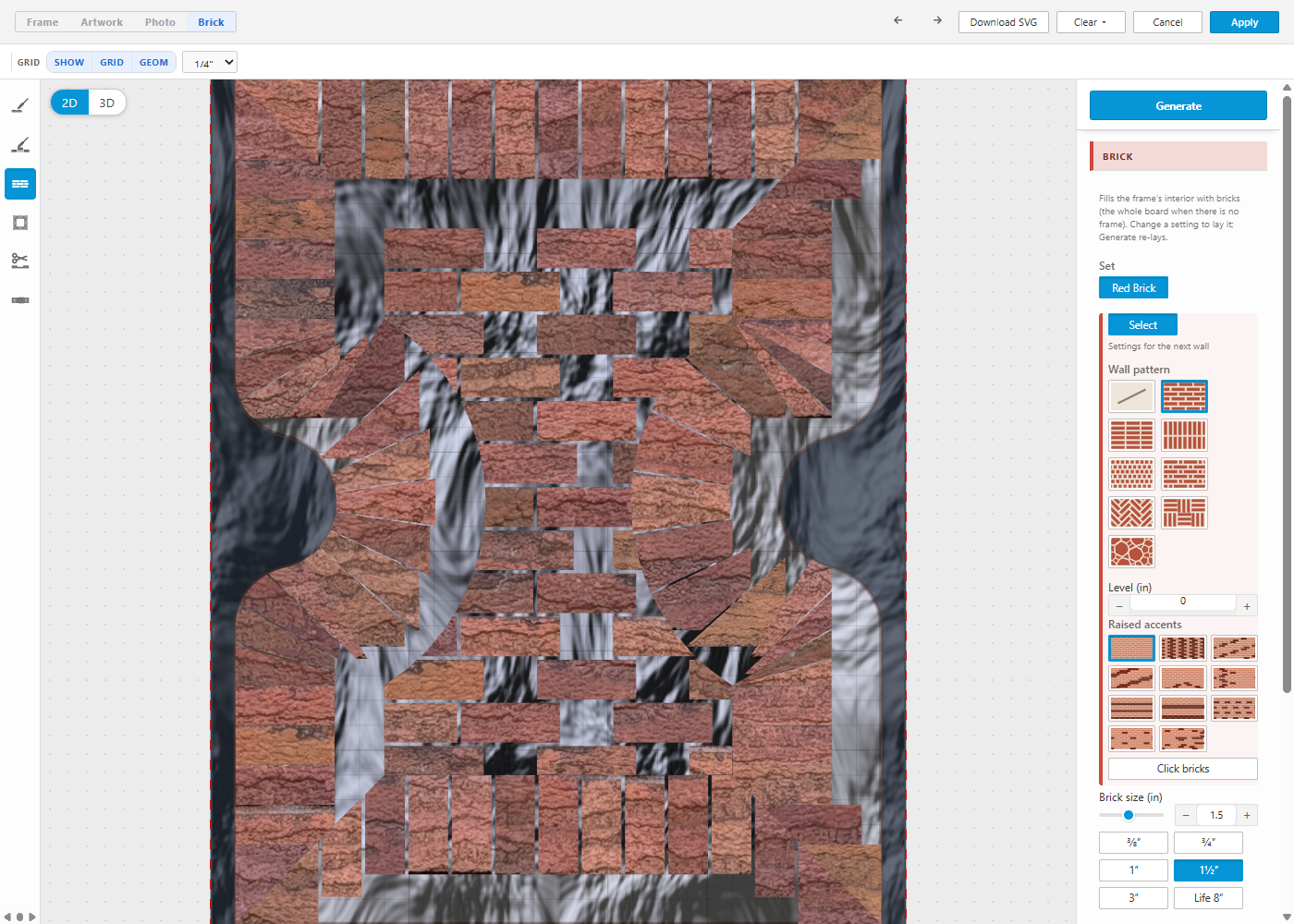
Task: Click the brick size 1.5 value field
Action: [1216, 815]
